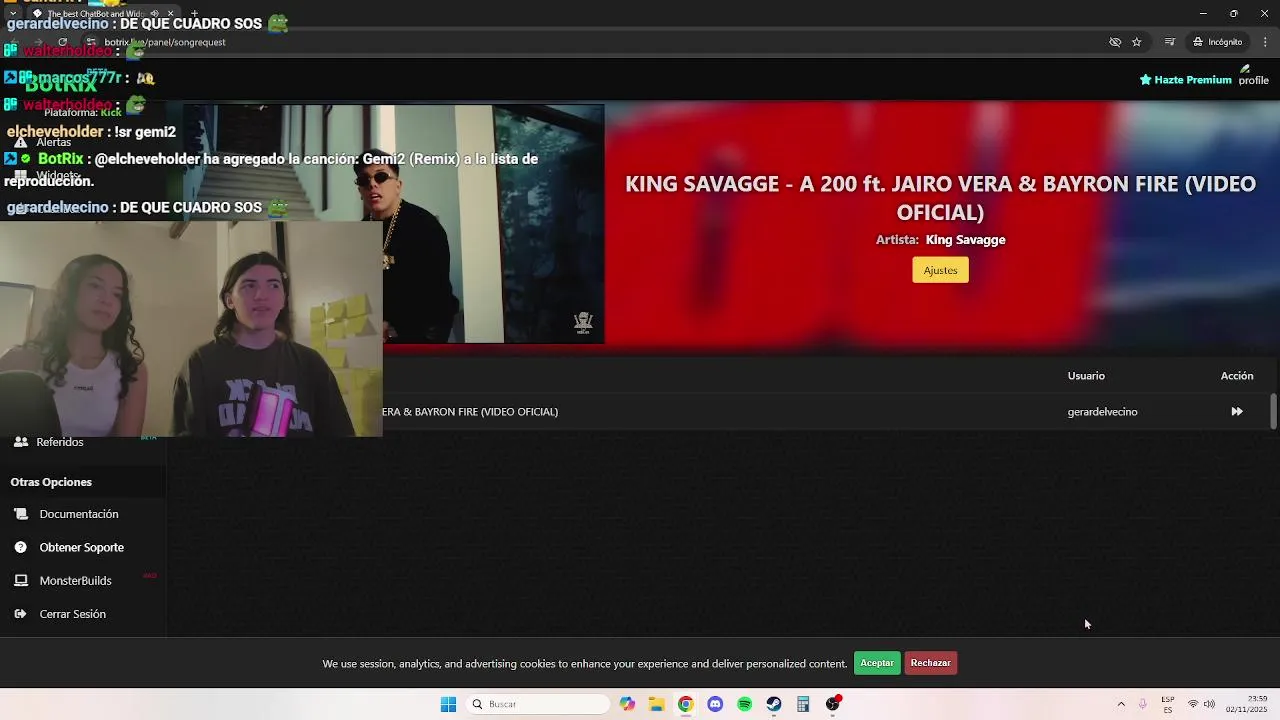The width and height of the screenshot is (1280, 720).
Task: Open the clock and date panel
Action: point(1246,704)
